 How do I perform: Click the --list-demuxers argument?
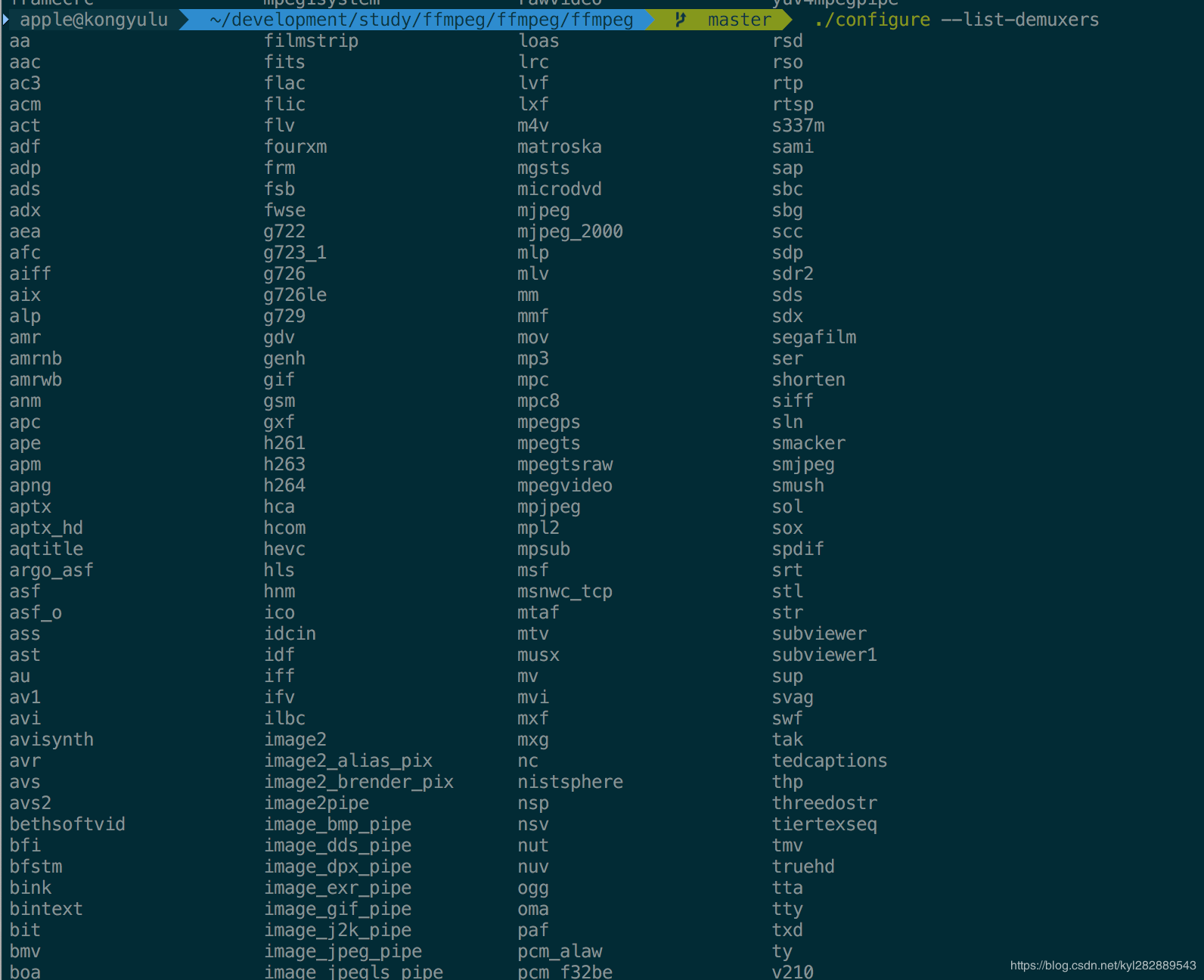pyautogui.click(x=1020, y=20)
